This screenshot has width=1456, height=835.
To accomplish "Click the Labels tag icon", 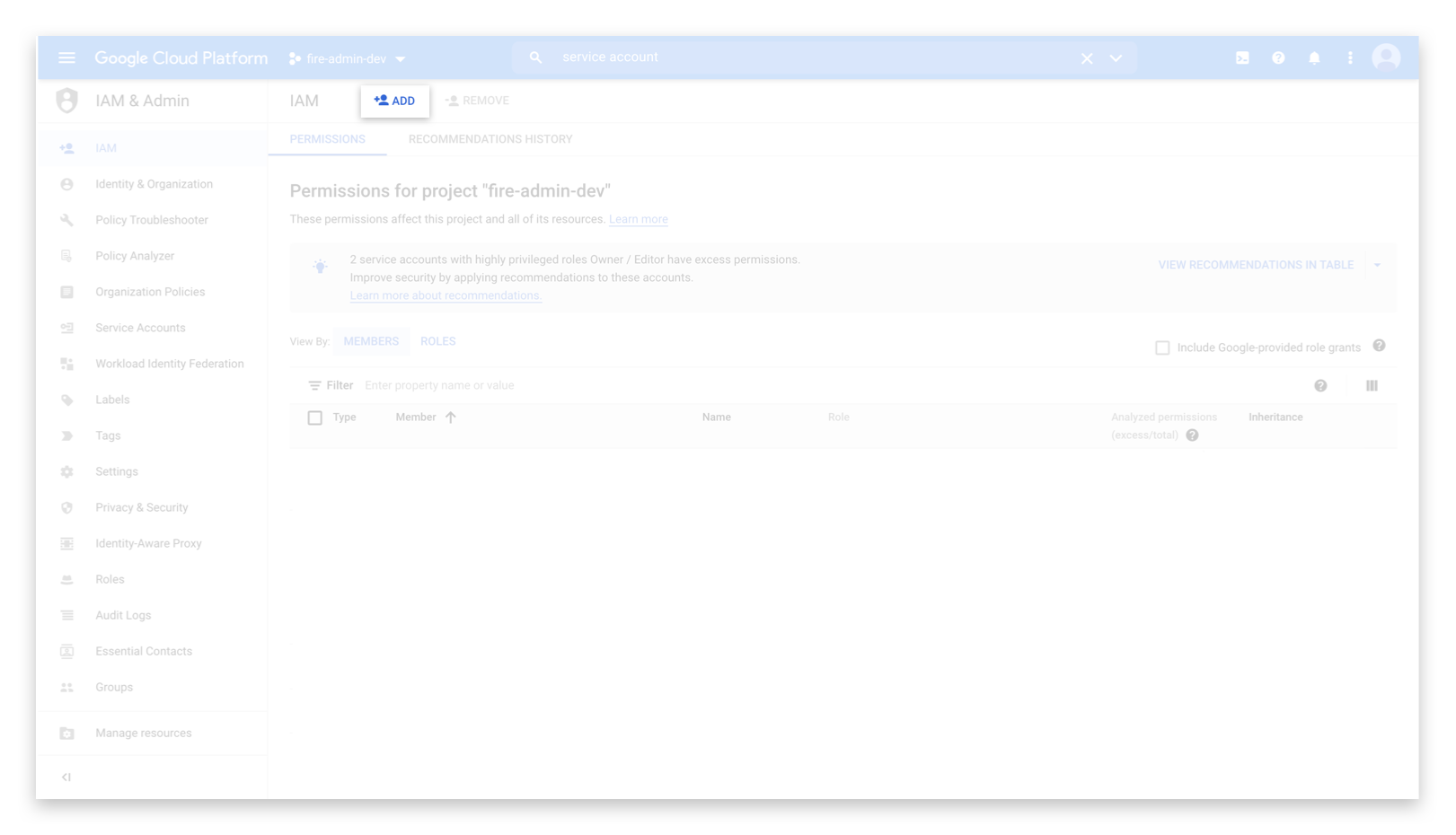I will (x=66, y=400).
